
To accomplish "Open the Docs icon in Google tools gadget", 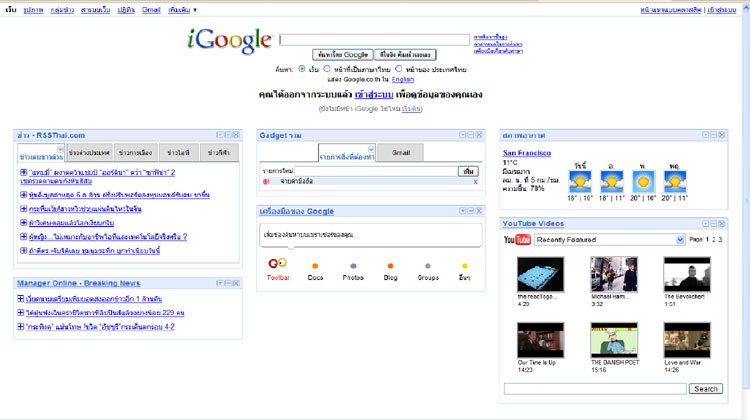I will pyautogui.click(x=315, y=266).
